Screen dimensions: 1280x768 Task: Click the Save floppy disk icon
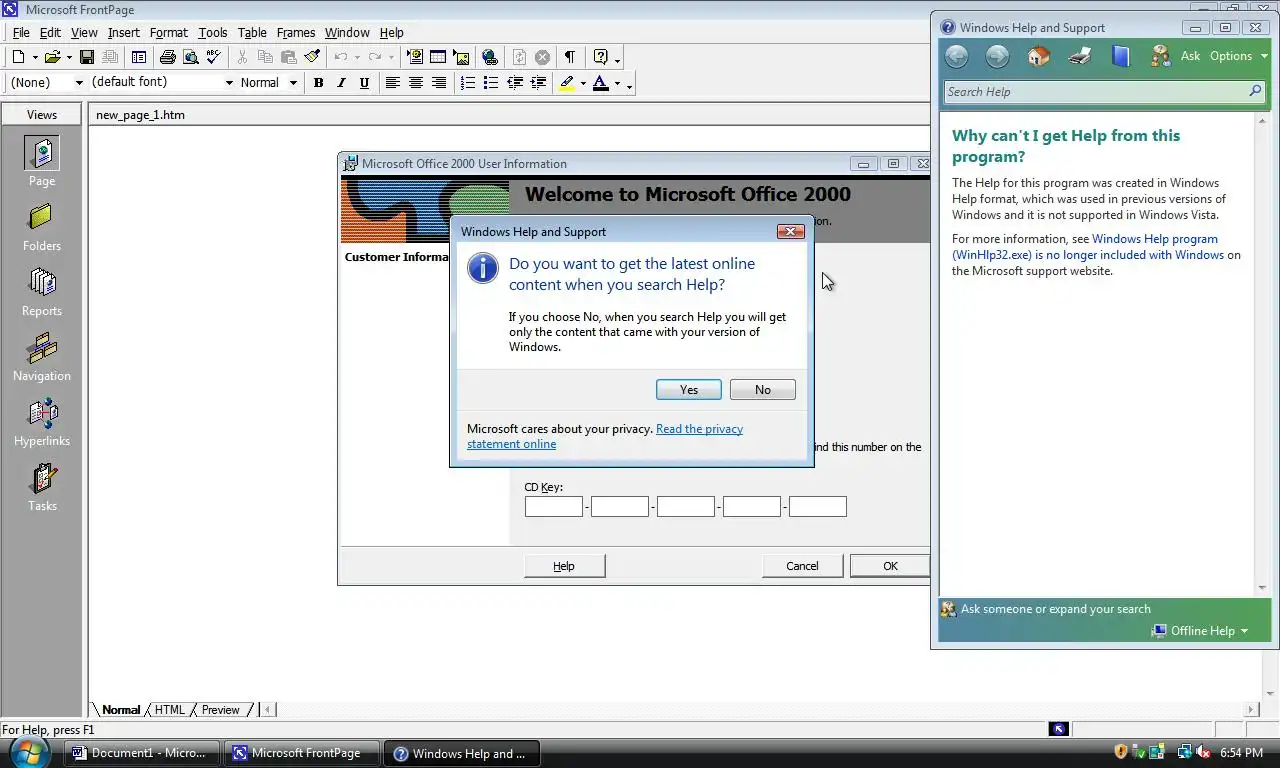click(87, 57)
